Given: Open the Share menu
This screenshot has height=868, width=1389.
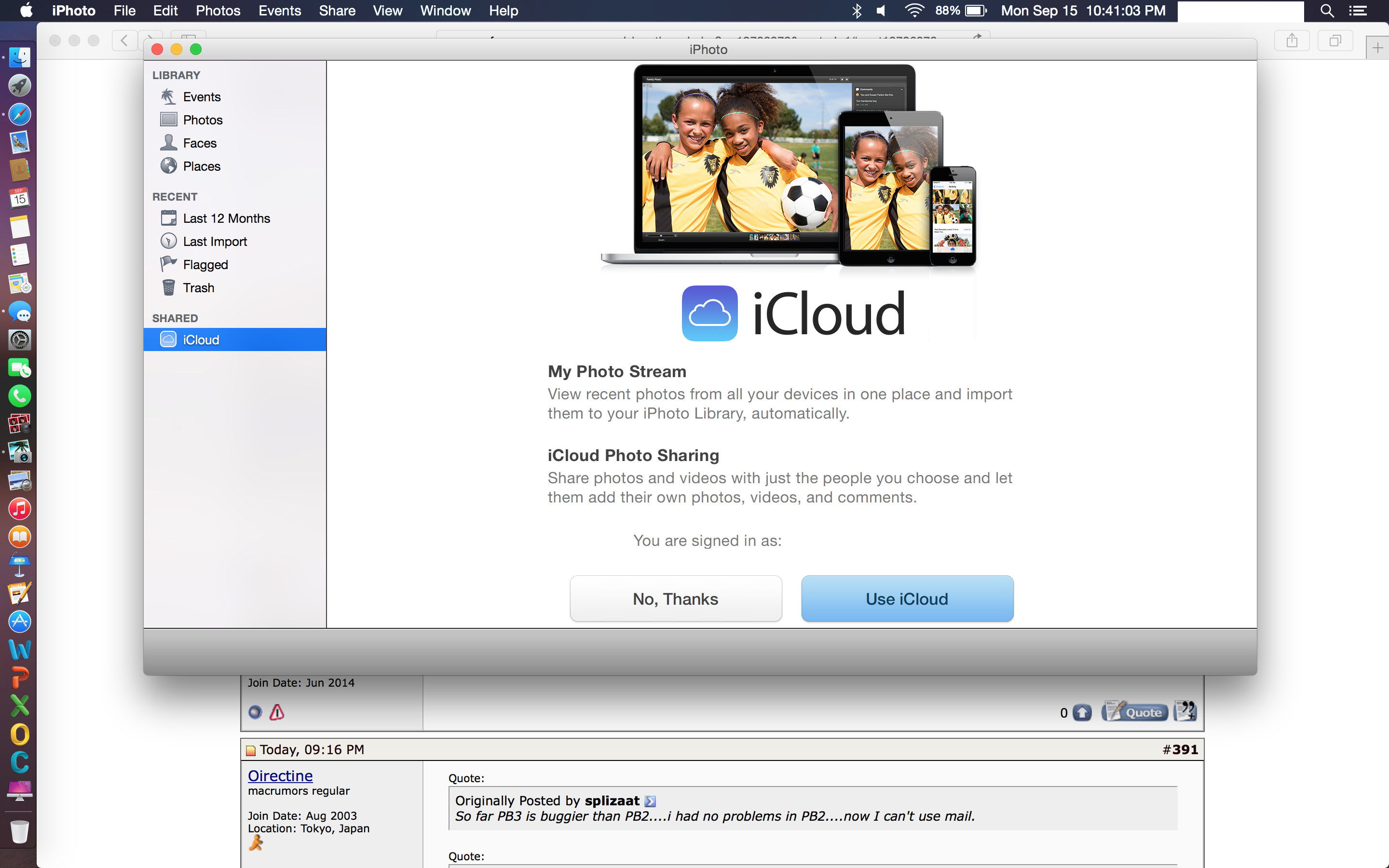Looking at the screenshot, I should (x=337, y=11).
